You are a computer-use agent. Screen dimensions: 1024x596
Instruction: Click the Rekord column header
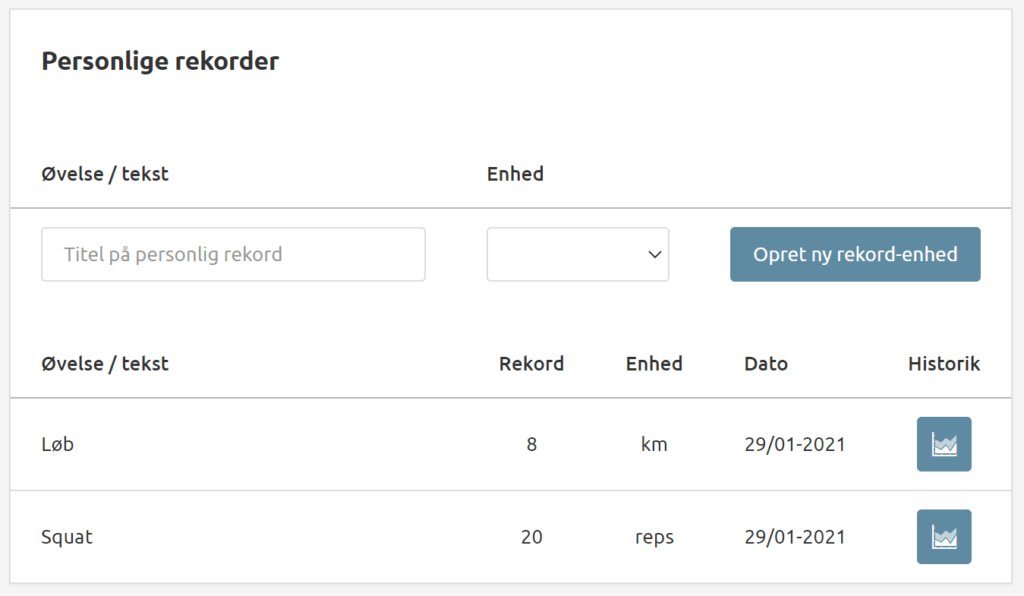[x=531, y=364]
